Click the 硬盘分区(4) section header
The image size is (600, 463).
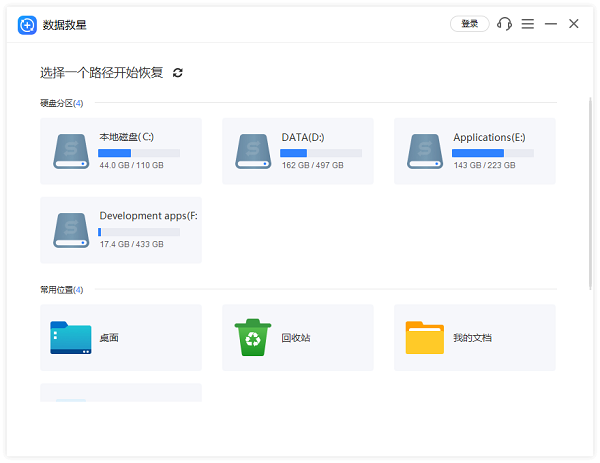61,103
